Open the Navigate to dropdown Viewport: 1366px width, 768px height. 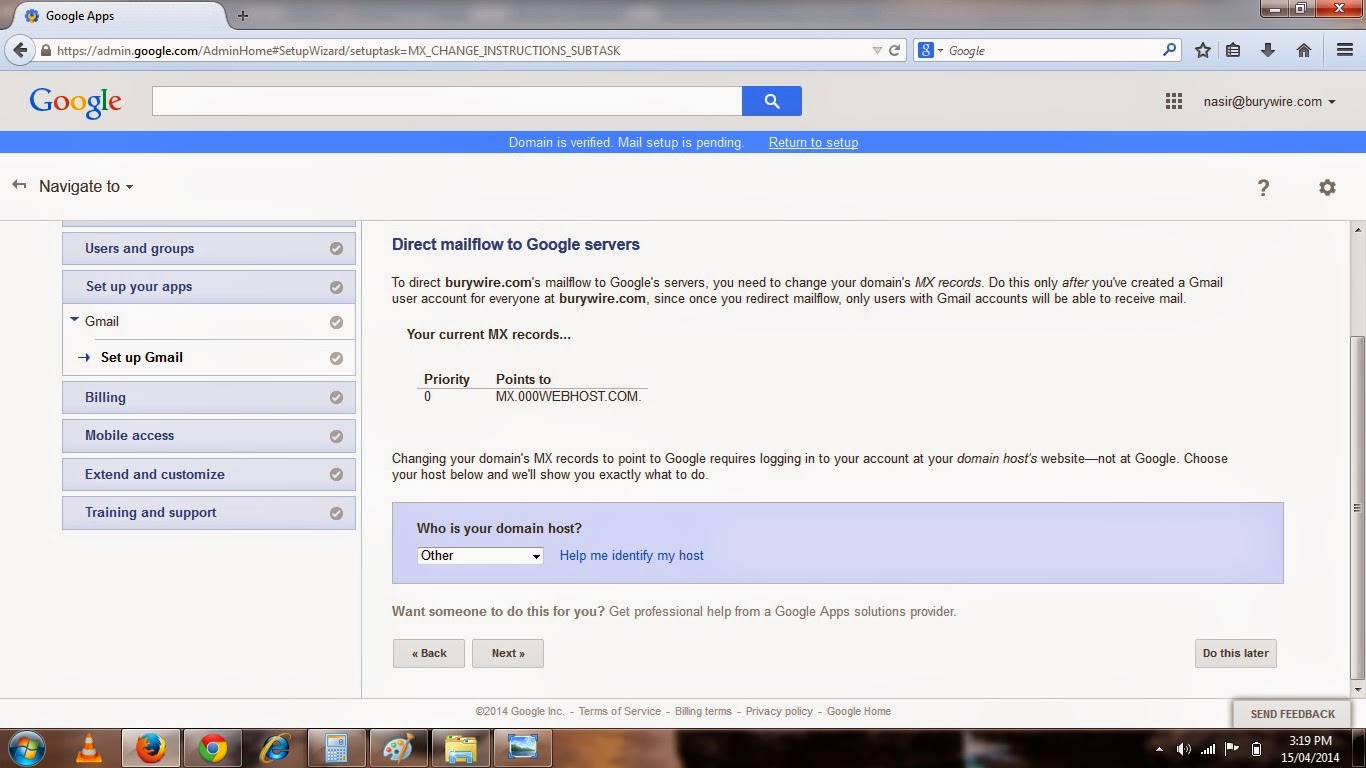coord(86,186)
